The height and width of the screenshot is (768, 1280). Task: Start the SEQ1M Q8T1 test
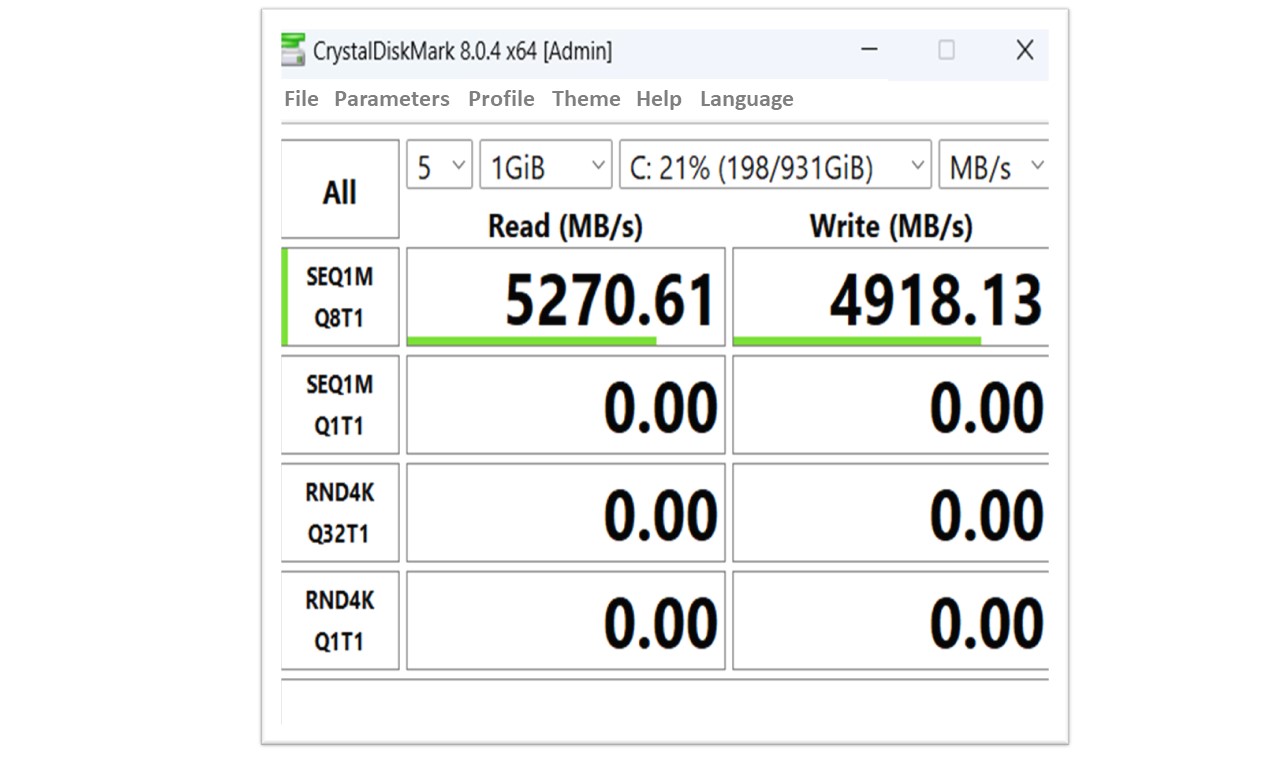(340, 297)
